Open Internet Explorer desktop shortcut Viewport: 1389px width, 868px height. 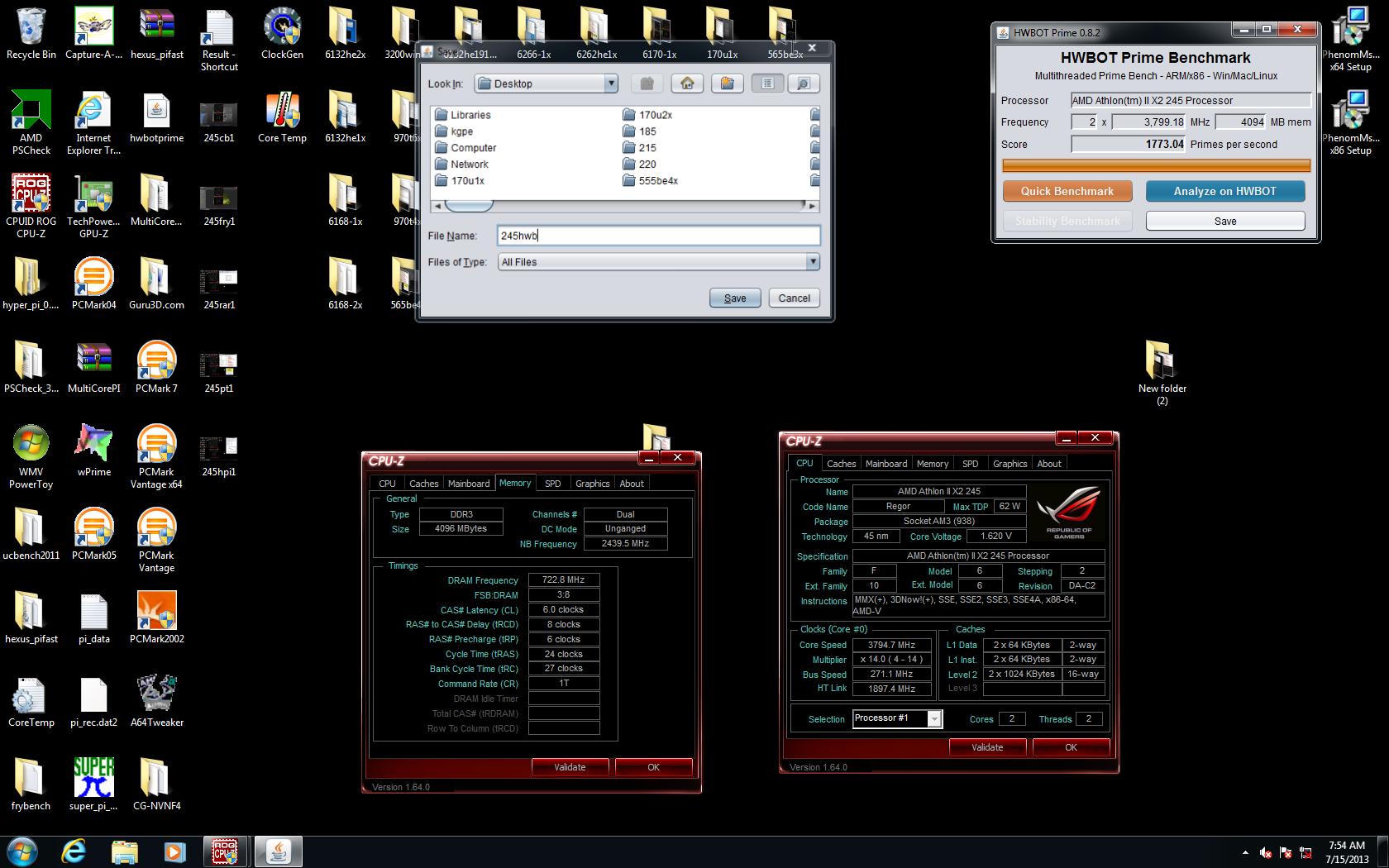pyautogui.click(x=93, y=122)
